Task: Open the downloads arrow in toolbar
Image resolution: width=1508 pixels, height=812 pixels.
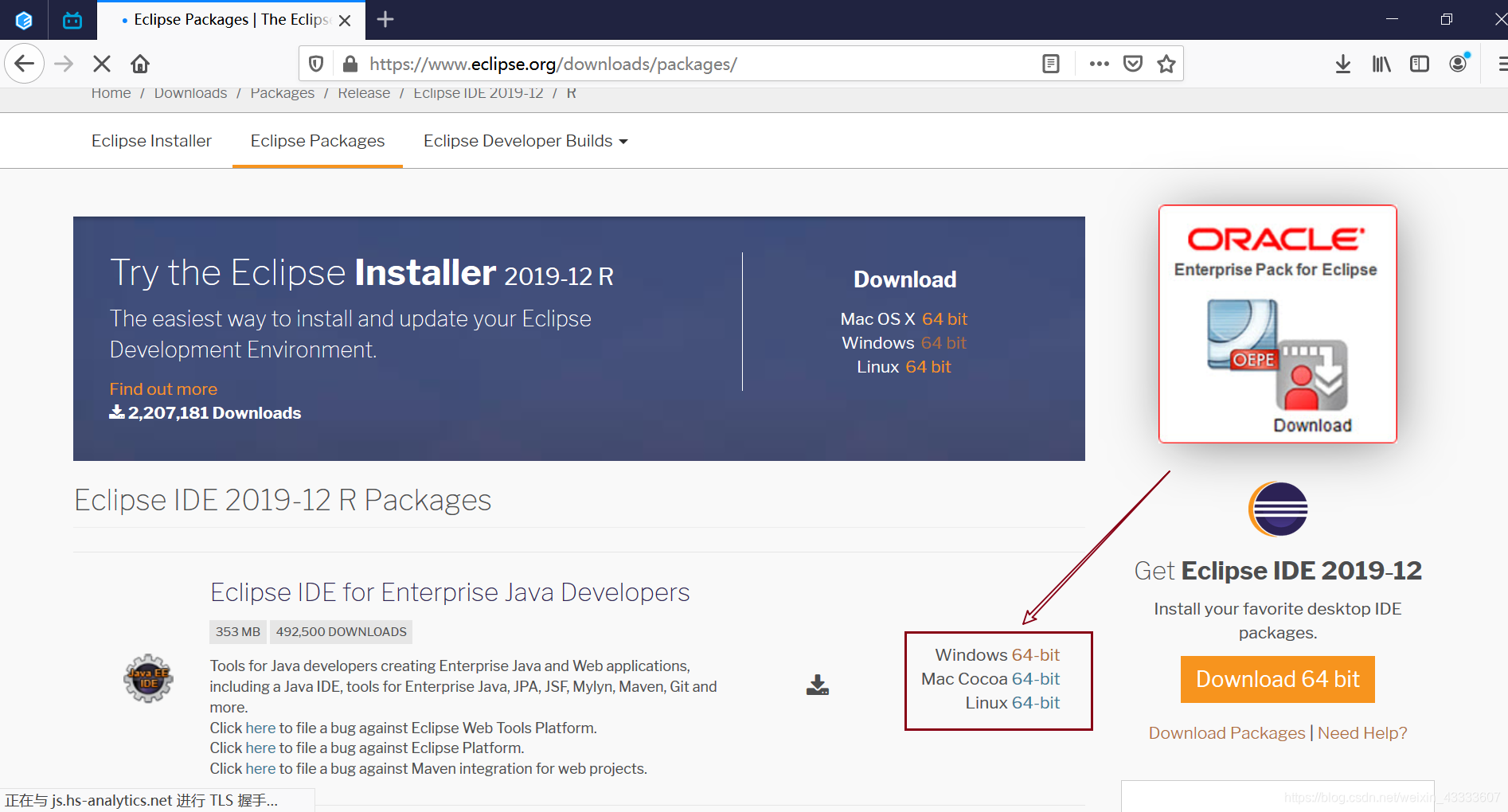Action: 1343,64
